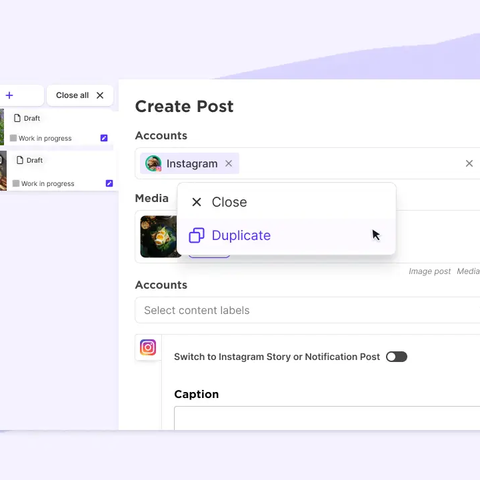Click first draft thumbnail in sidebar
Screen dimensions: 480x480
tap(2, 127)
